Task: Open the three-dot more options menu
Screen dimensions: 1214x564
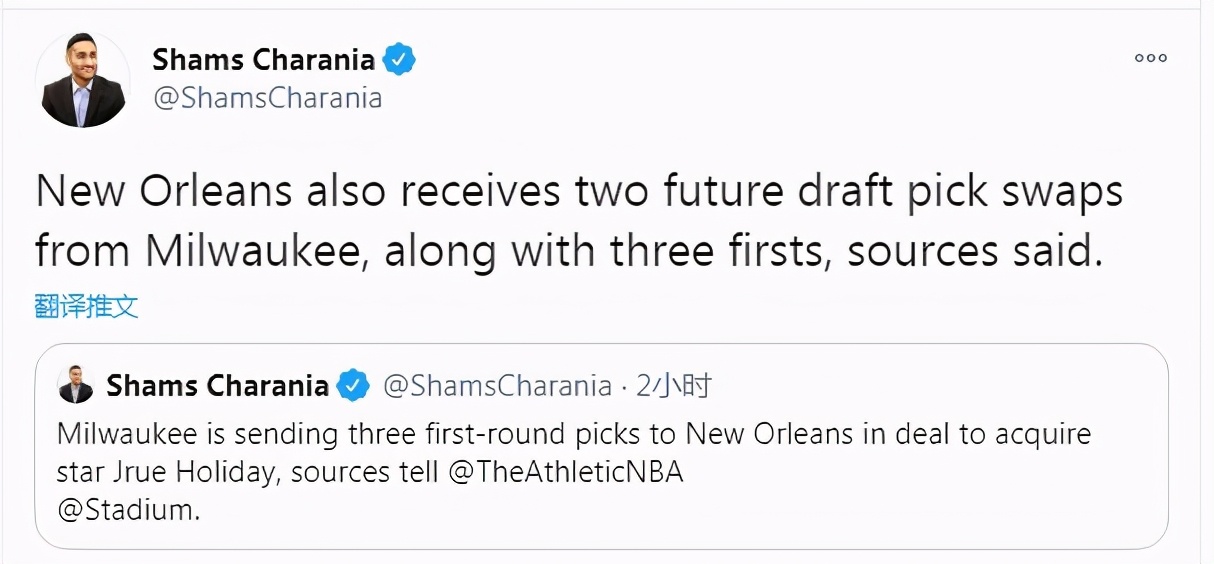Action: pyautogui.click(x=1150, y=58)
